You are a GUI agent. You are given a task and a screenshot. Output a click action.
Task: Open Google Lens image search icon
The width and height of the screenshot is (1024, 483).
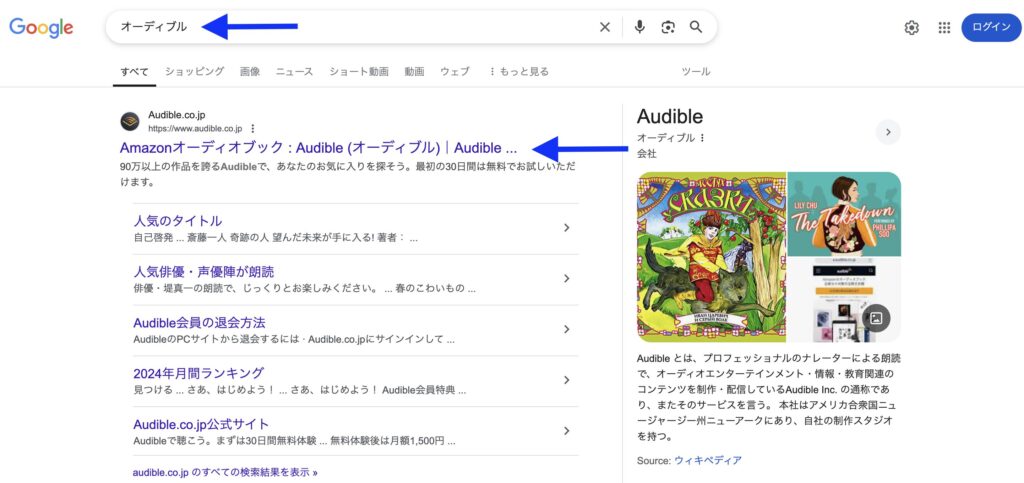tap(667, 27)
